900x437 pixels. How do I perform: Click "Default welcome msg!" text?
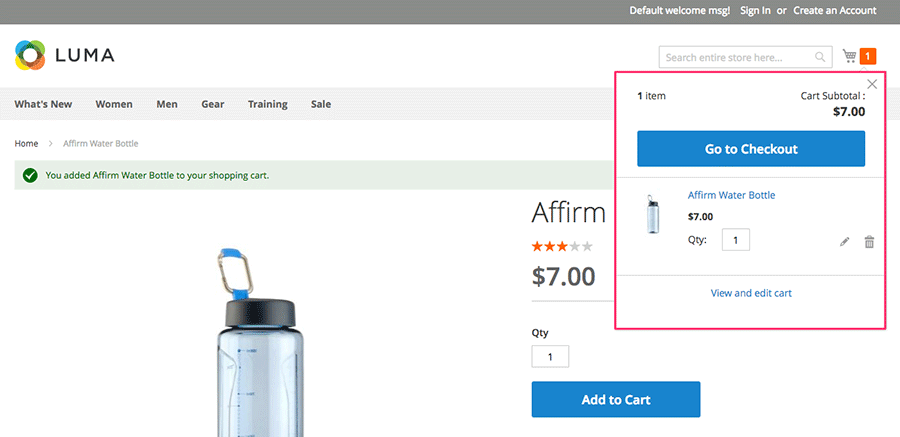[x=680, y=10]
